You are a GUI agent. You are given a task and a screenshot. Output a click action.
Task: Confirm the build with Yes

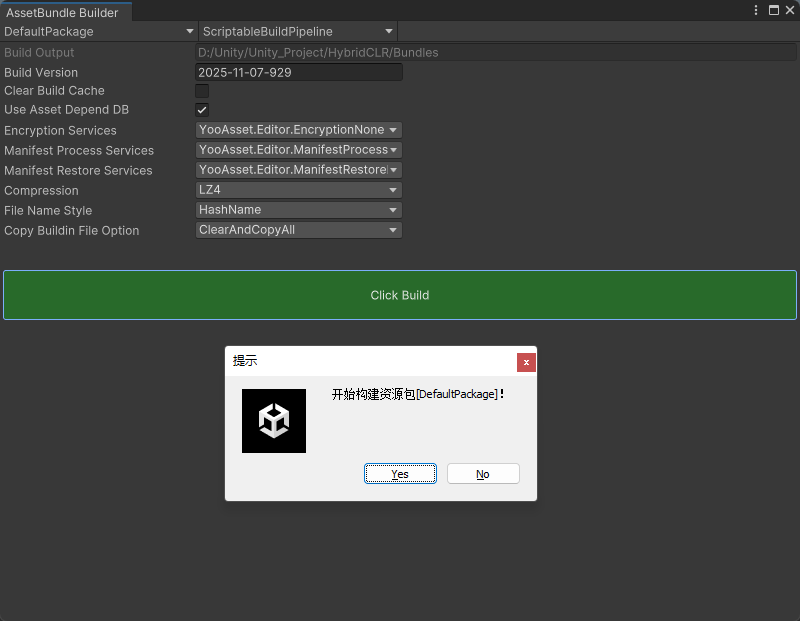400,474
